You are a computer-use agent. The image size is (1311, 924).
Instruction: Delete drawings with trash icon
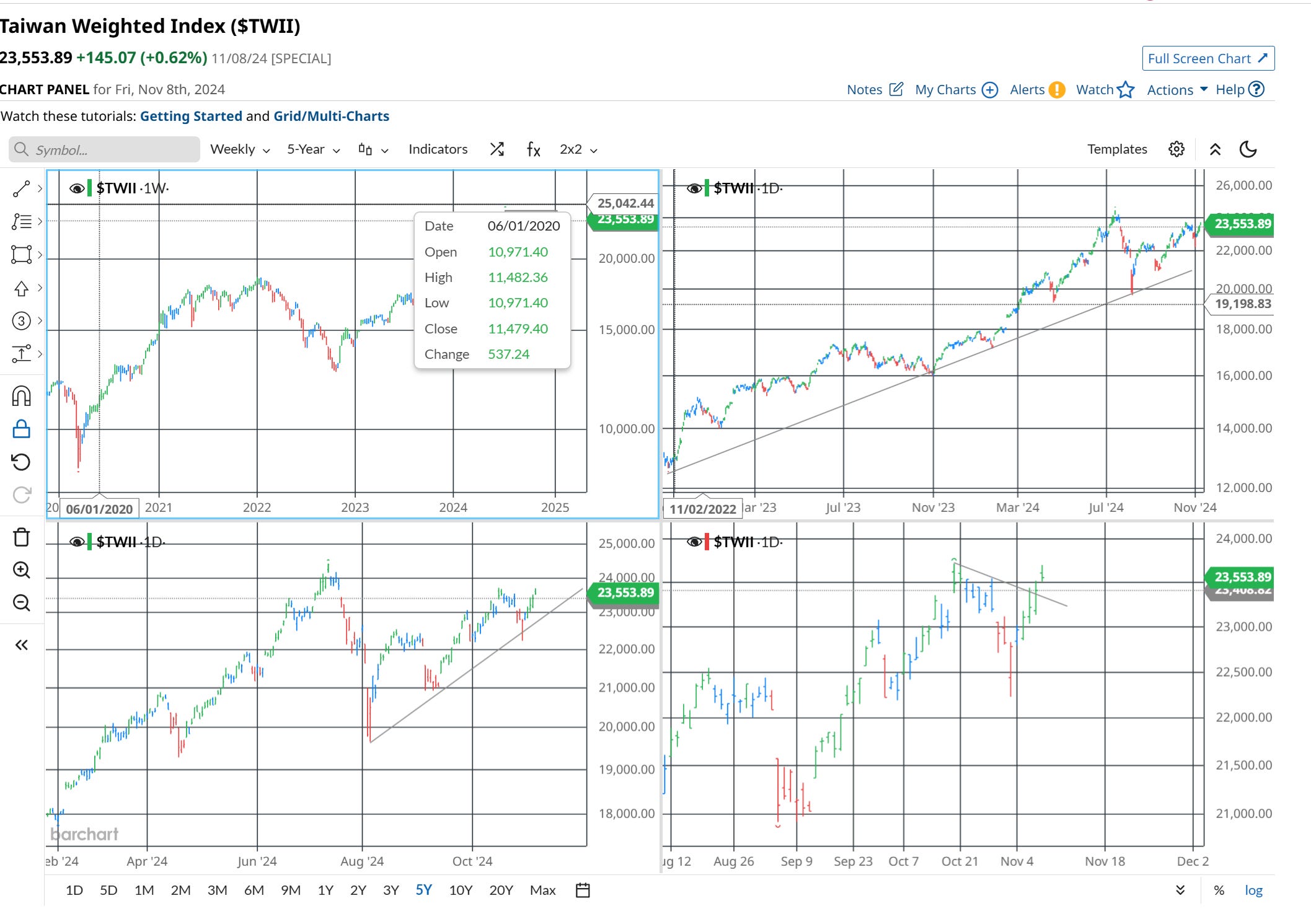tap(21, 537)
